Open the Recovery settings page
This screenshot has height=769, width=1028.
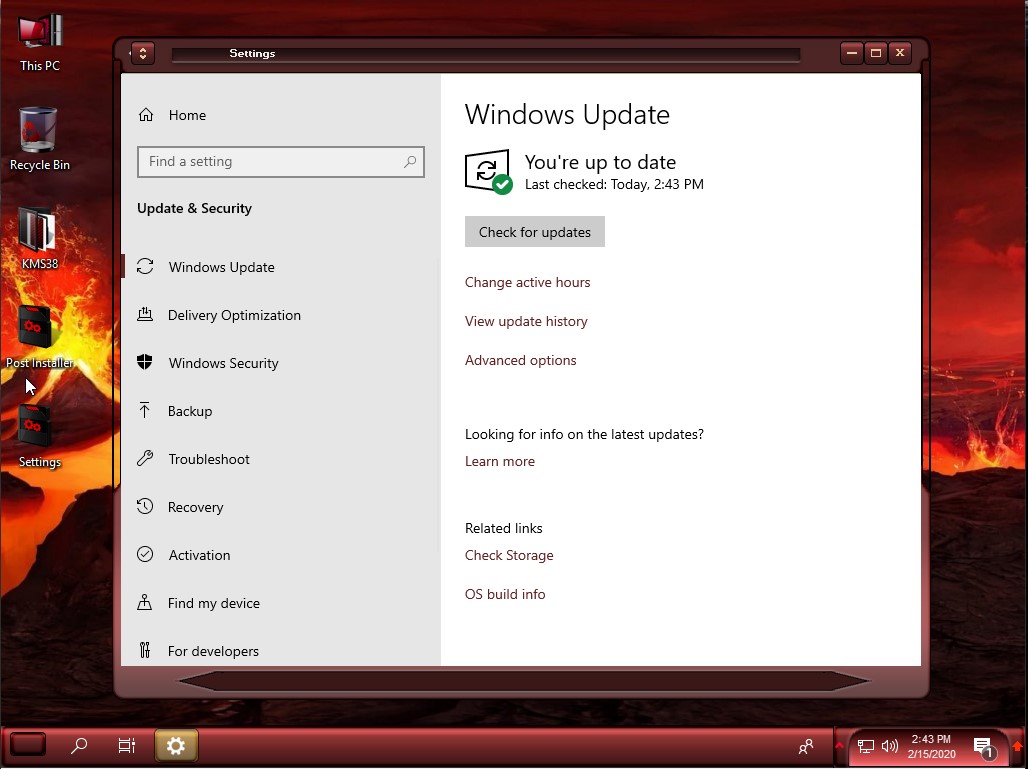(x=195, y=507)
